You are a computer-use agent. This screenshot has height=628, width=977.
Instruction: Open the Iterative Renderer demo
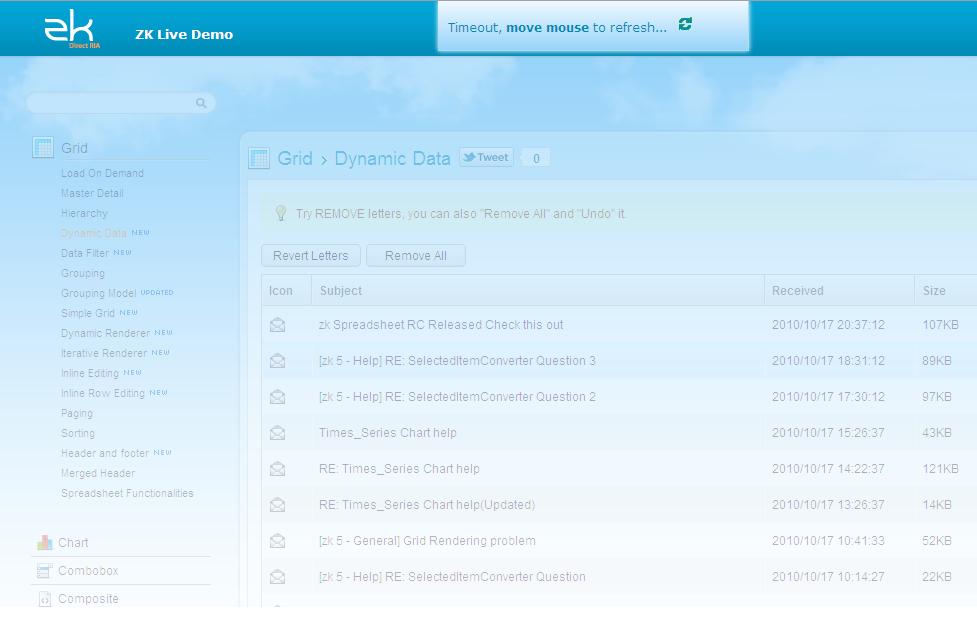point(104,353)
